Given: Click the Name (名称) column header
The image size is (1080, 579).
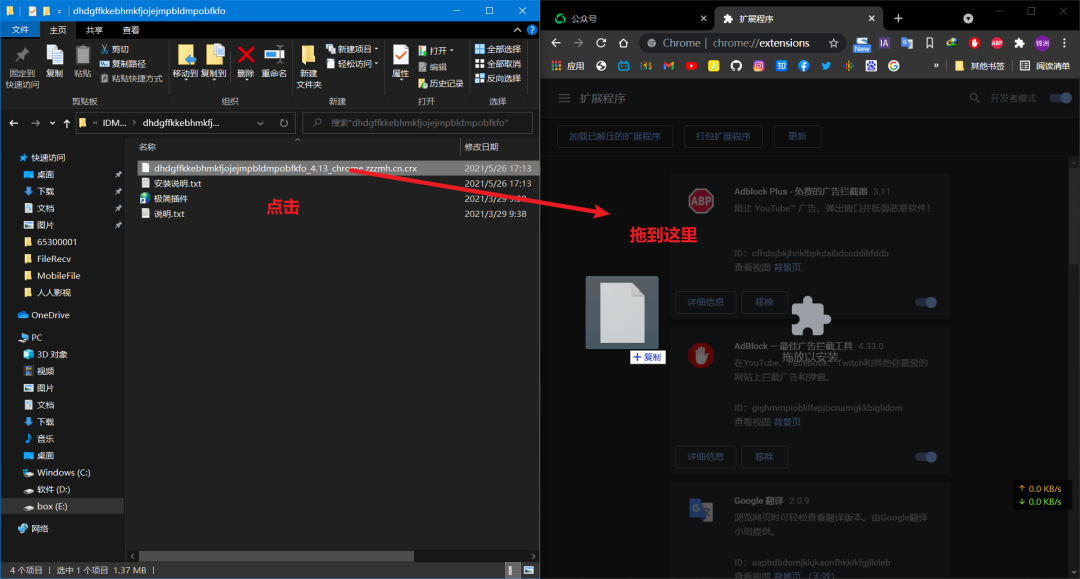Looking at the screenshot, I should [147, 147].
